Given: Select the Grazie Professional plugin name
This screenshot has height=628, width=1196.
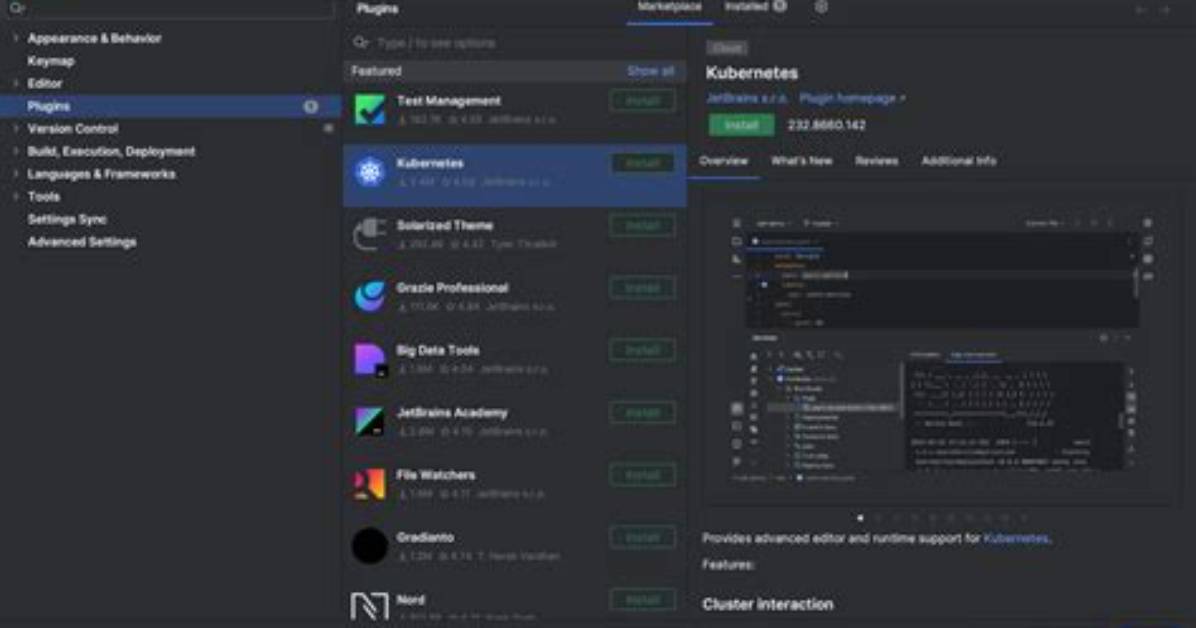Looking at the screenshot, I should pyautogui.click(x=452, y=288).
